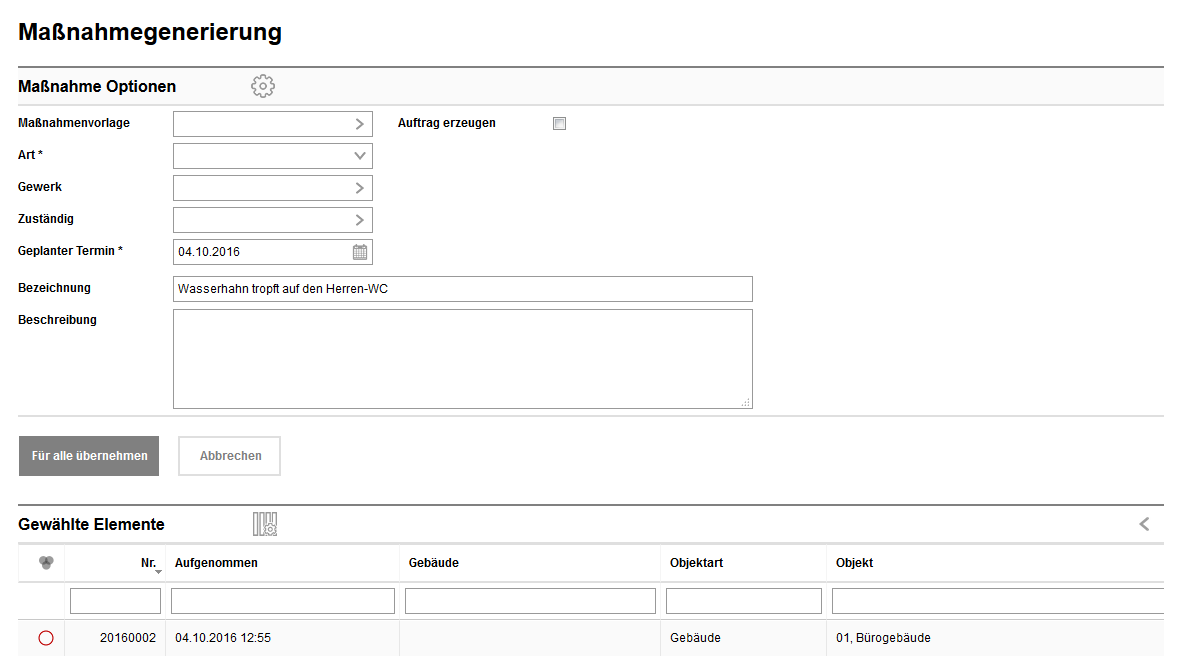Click the status circles column header icon
Image resolution: width=1181 pixels, height=661 pixels.
[45, 563]
